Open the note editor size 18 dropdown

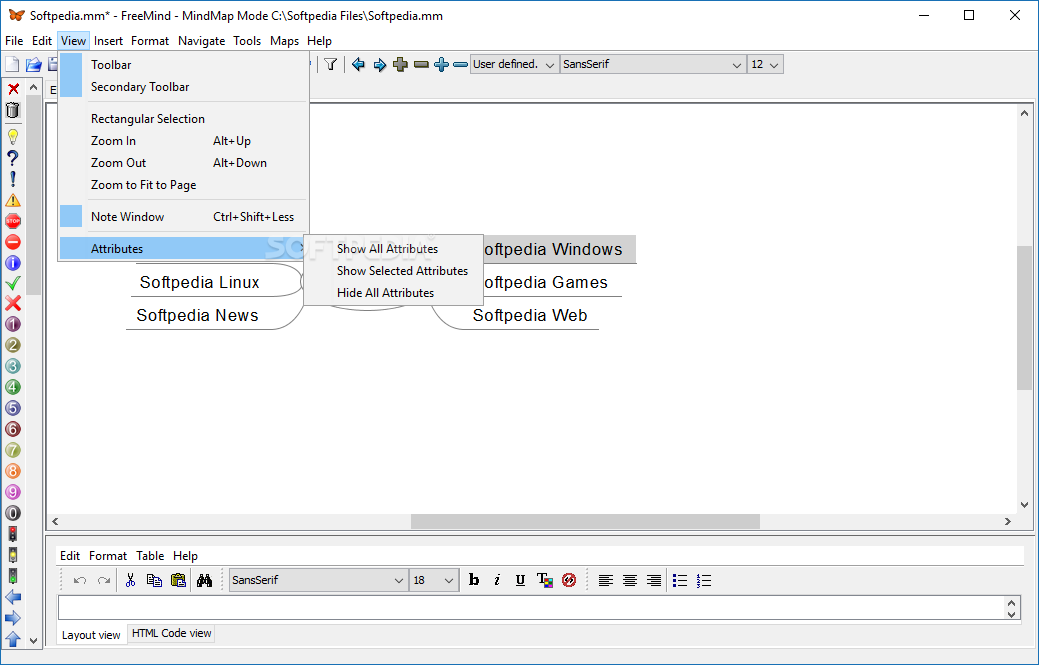click(x=434, y=580)
